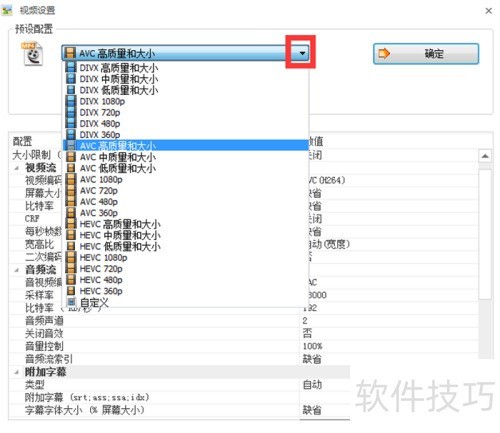The width and height of the screenshot is (500, 433).
Task: Choose AVC 480p preset
Action: coord(186,202)
